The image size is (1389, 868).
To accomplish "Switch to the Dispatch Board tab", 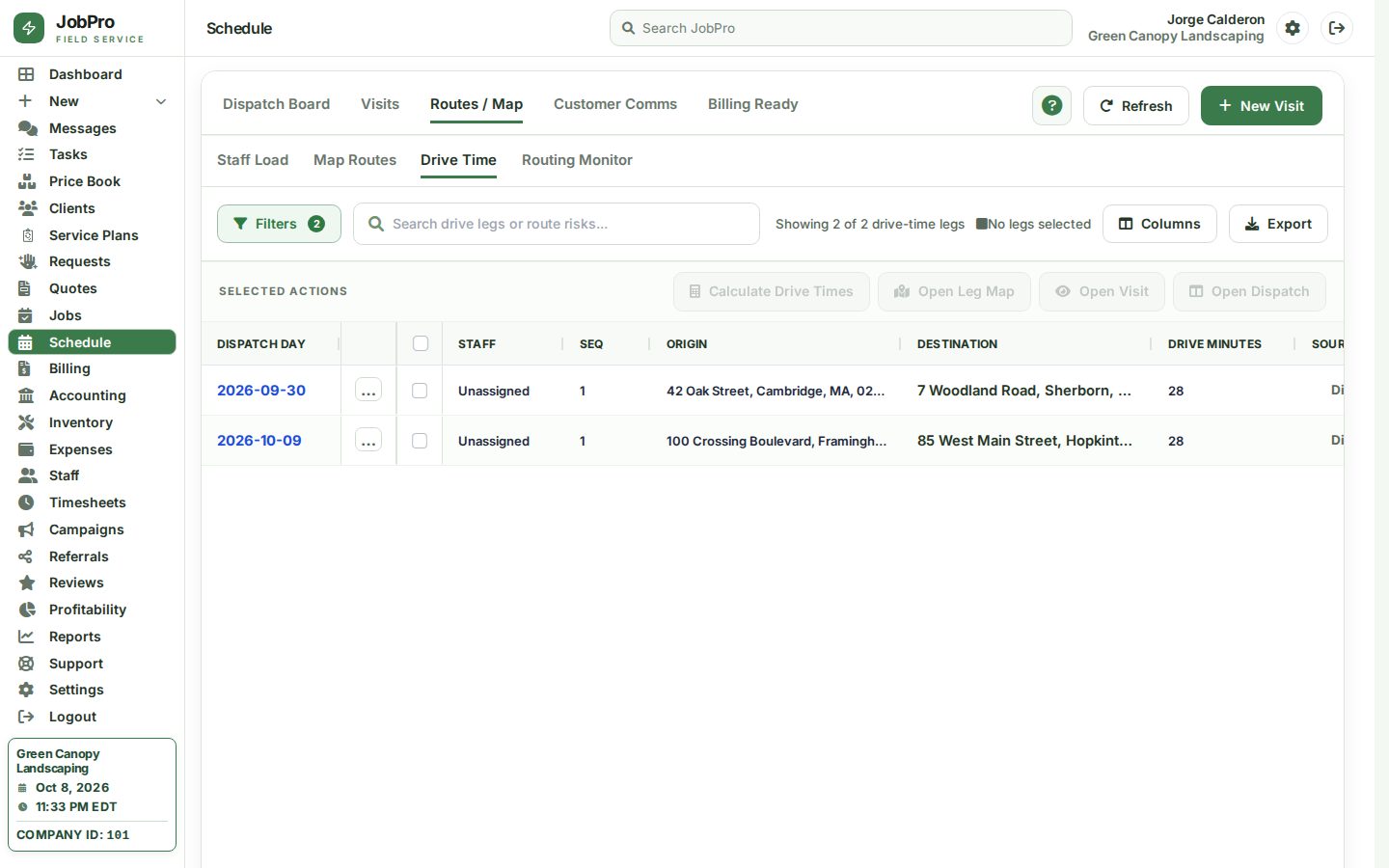I will point(276,104).
